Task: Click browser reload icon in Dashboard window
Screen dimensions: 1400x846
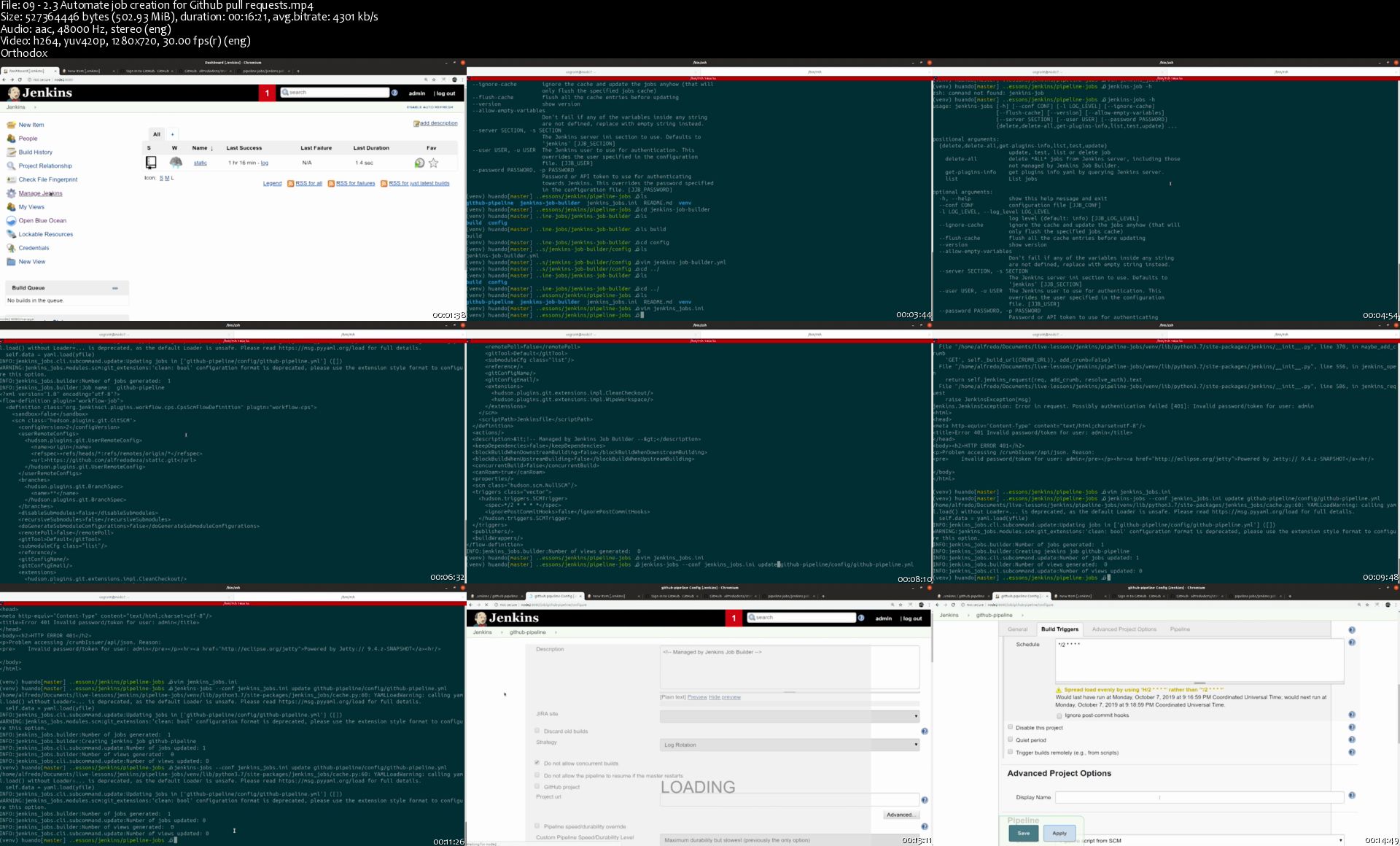Action: [20, 79]
